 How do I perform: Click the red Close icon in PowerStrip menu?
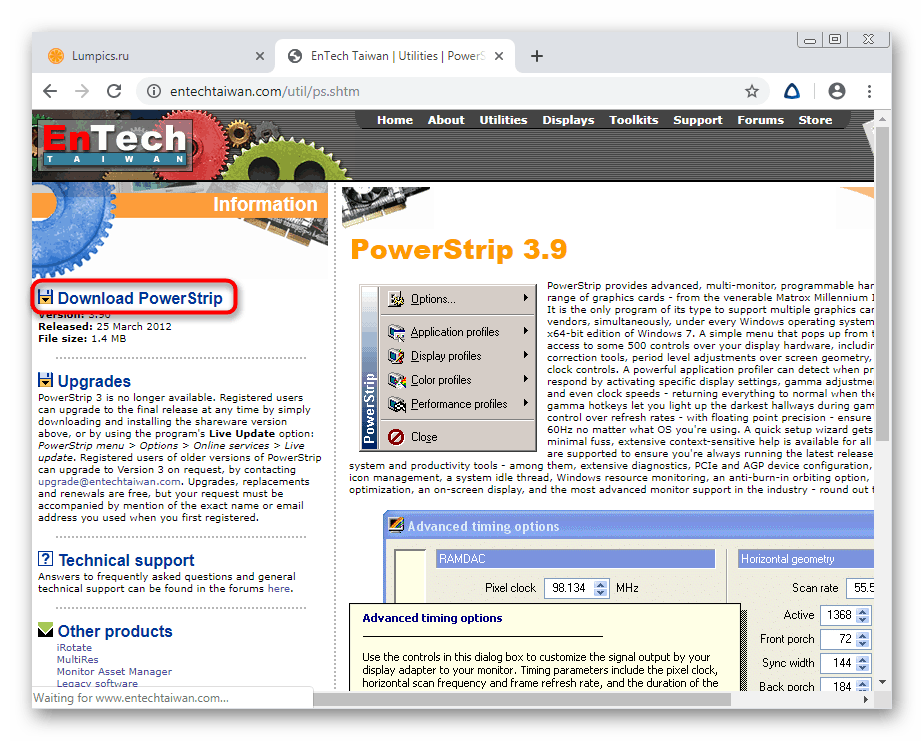396,437
